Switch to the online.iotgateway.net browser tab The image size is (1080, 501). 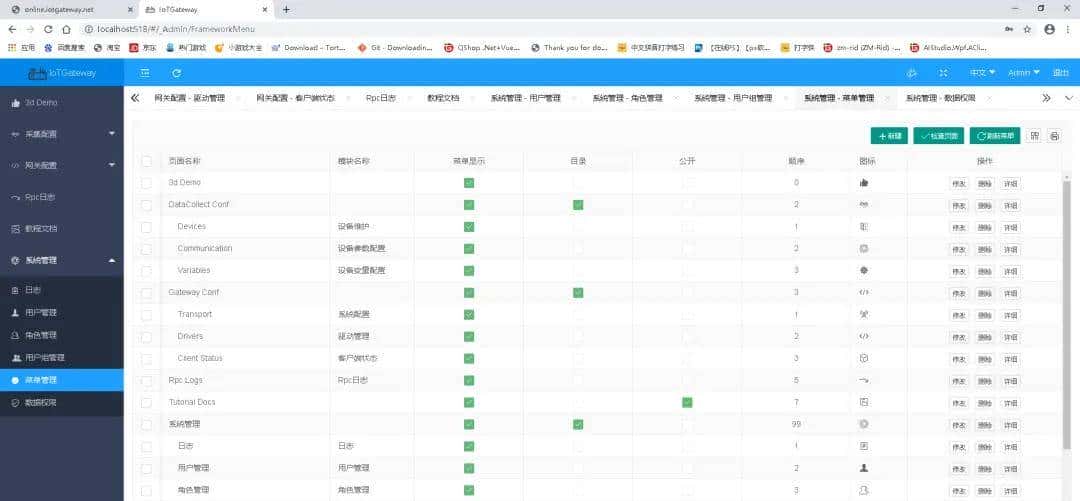tap(69, 10)
